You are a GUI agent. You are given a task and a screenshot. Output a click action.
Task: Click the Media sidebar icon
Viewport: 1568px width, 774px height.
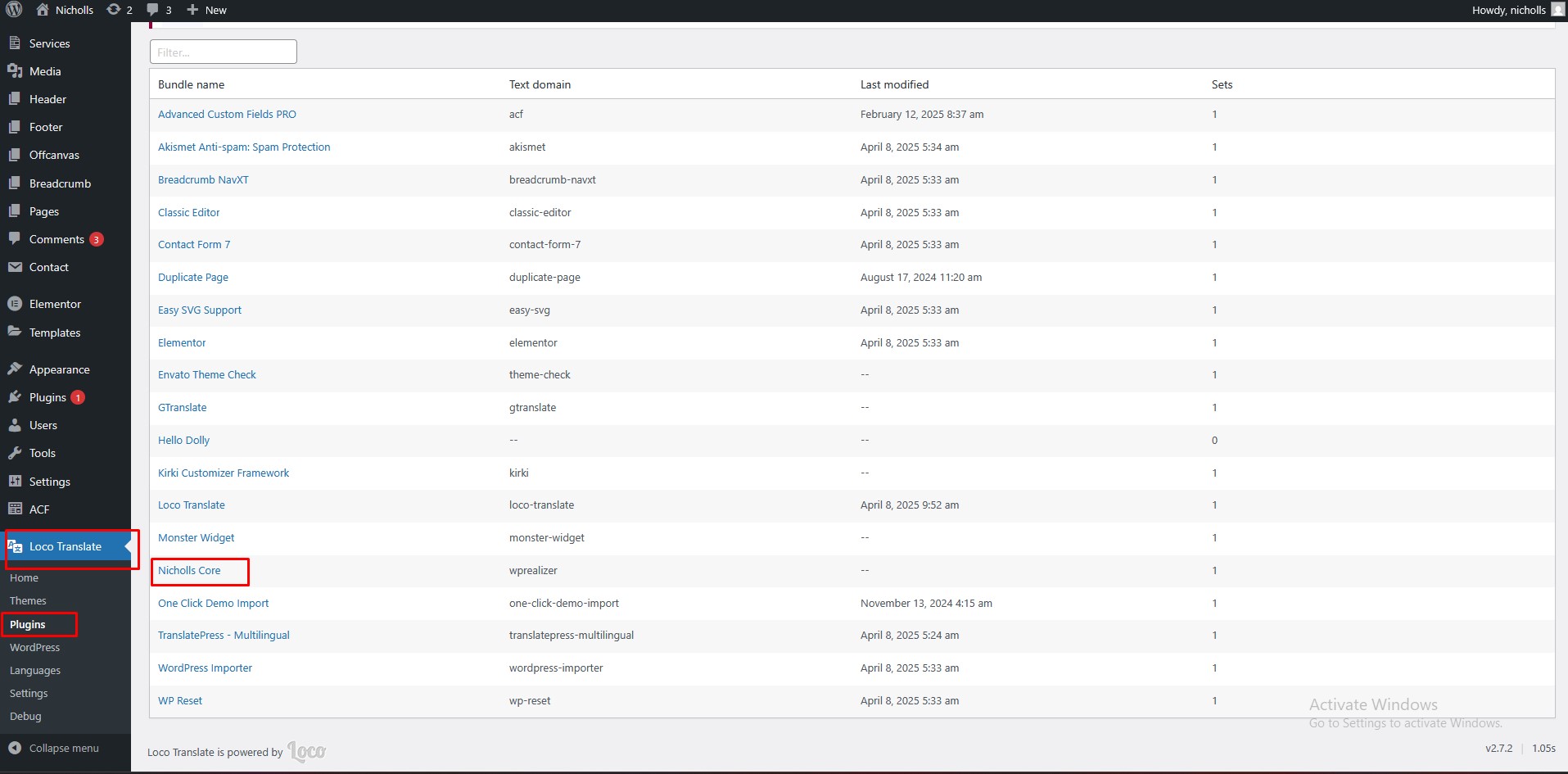(15, 71)
